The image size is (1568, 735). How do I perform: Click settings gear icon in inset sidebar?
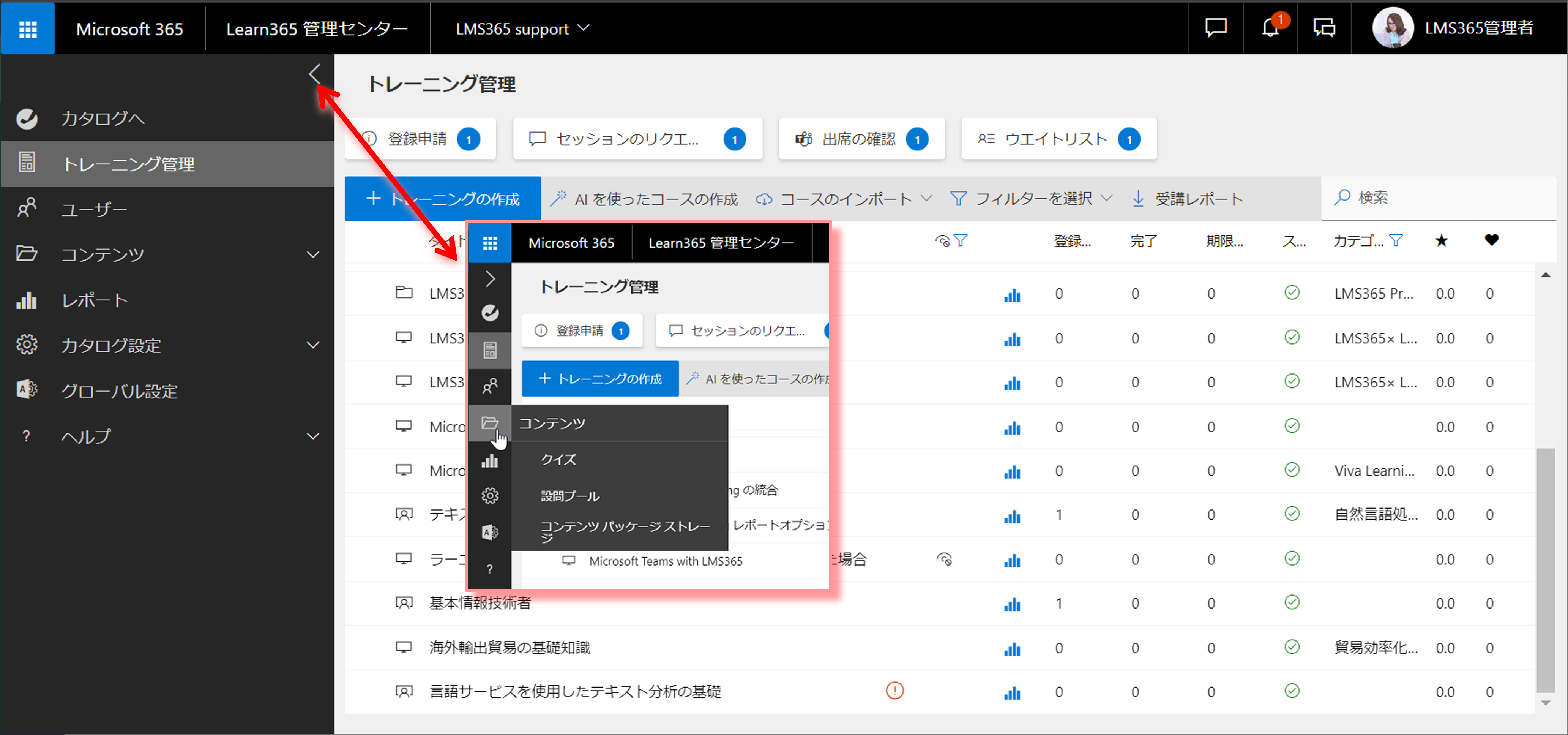[490, 496]
